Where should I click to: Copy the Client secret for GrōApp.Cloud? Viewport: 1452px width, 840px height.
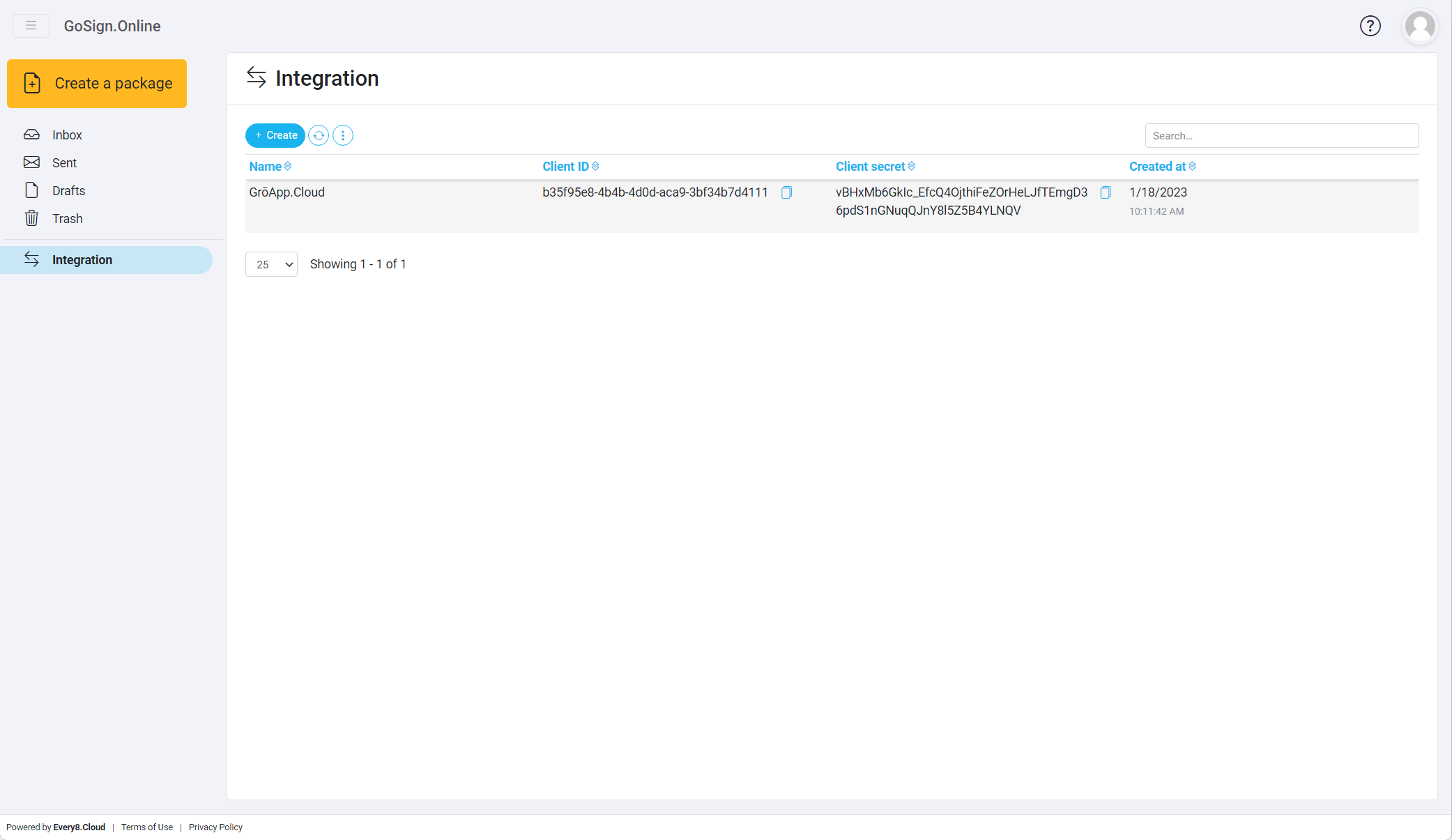coord(1105,192)
